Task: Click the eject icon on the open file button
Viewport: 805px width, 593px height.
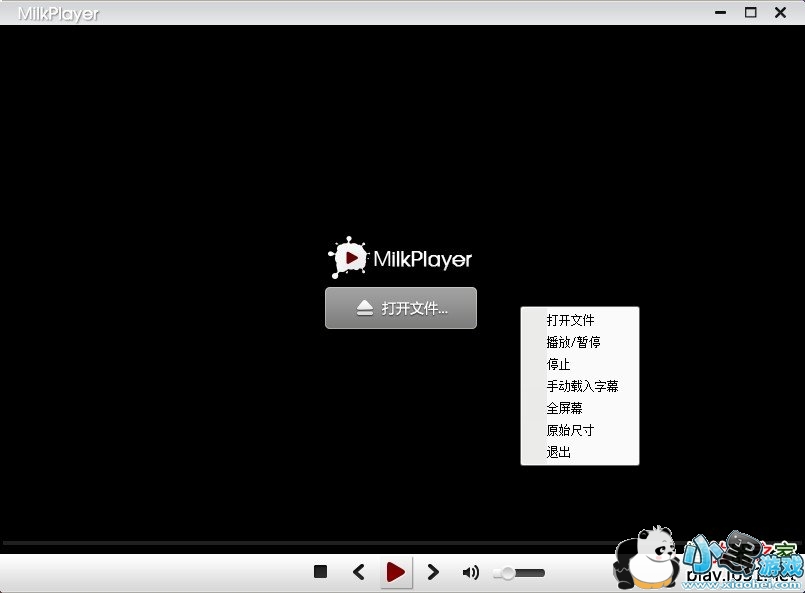Action: (x=367, y=308)
